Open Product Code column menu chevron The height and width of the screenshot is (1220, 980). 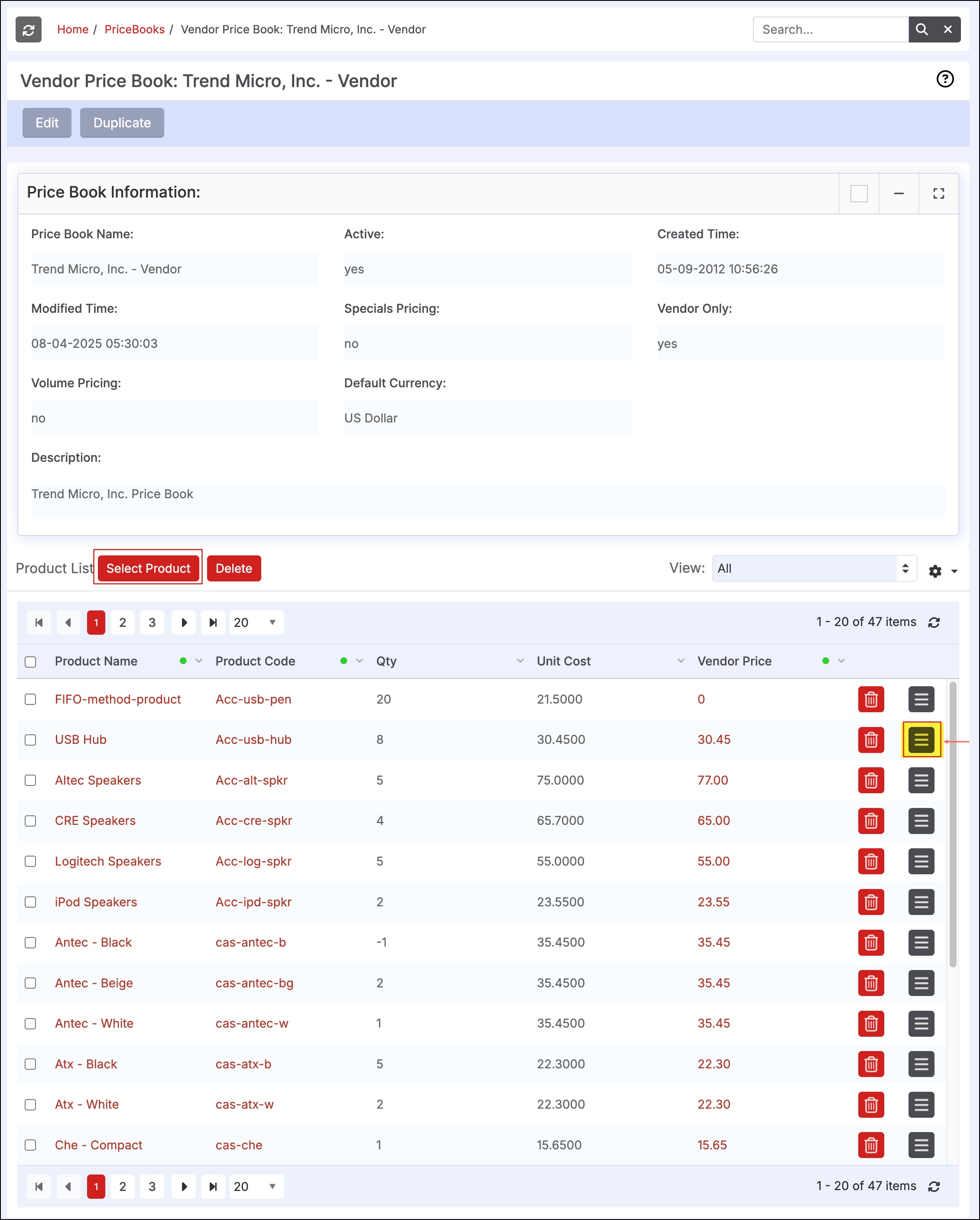[359, 661]
